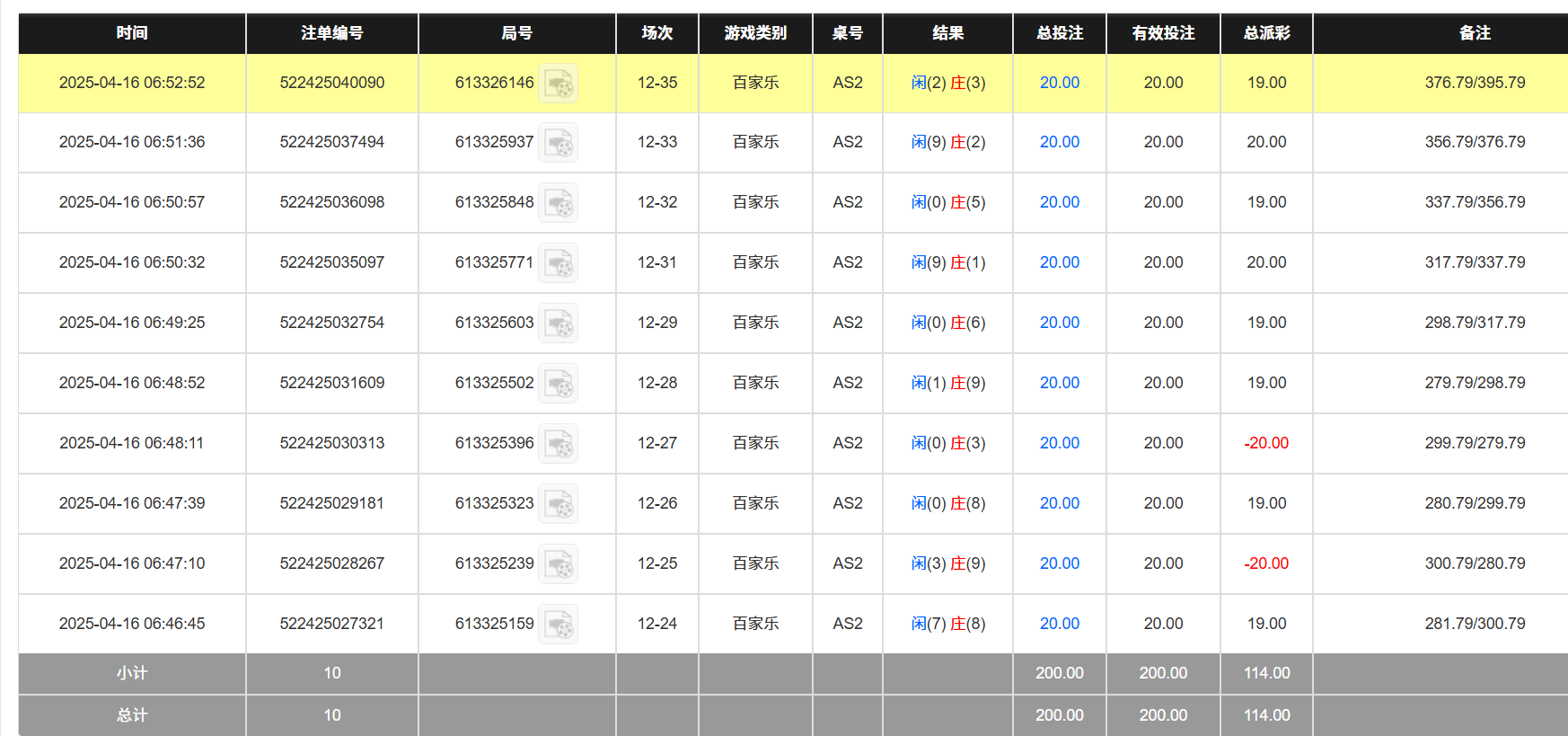This screenshot has height=736, width=1568.
Task: Click total bet 20.00 at 06:52:52
Action: point(1059,83)
